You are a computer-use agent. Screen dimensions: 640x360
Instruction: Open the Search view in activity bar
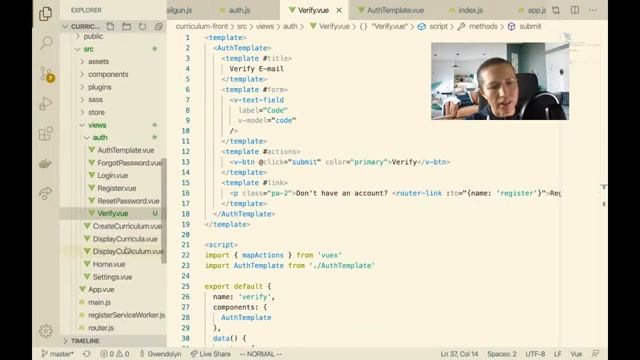coord(46,42)
